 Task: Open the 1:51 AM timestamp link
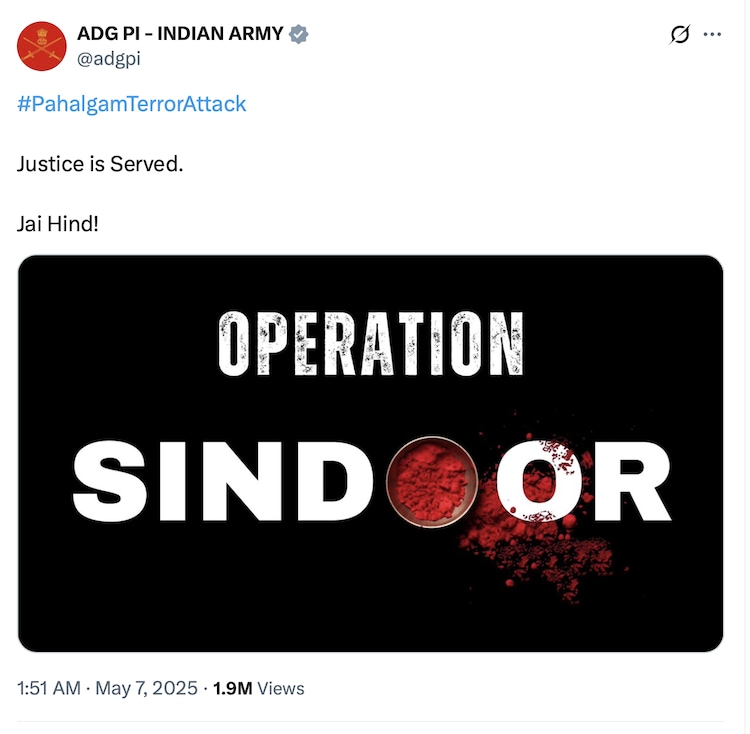(x=48, y=689)
